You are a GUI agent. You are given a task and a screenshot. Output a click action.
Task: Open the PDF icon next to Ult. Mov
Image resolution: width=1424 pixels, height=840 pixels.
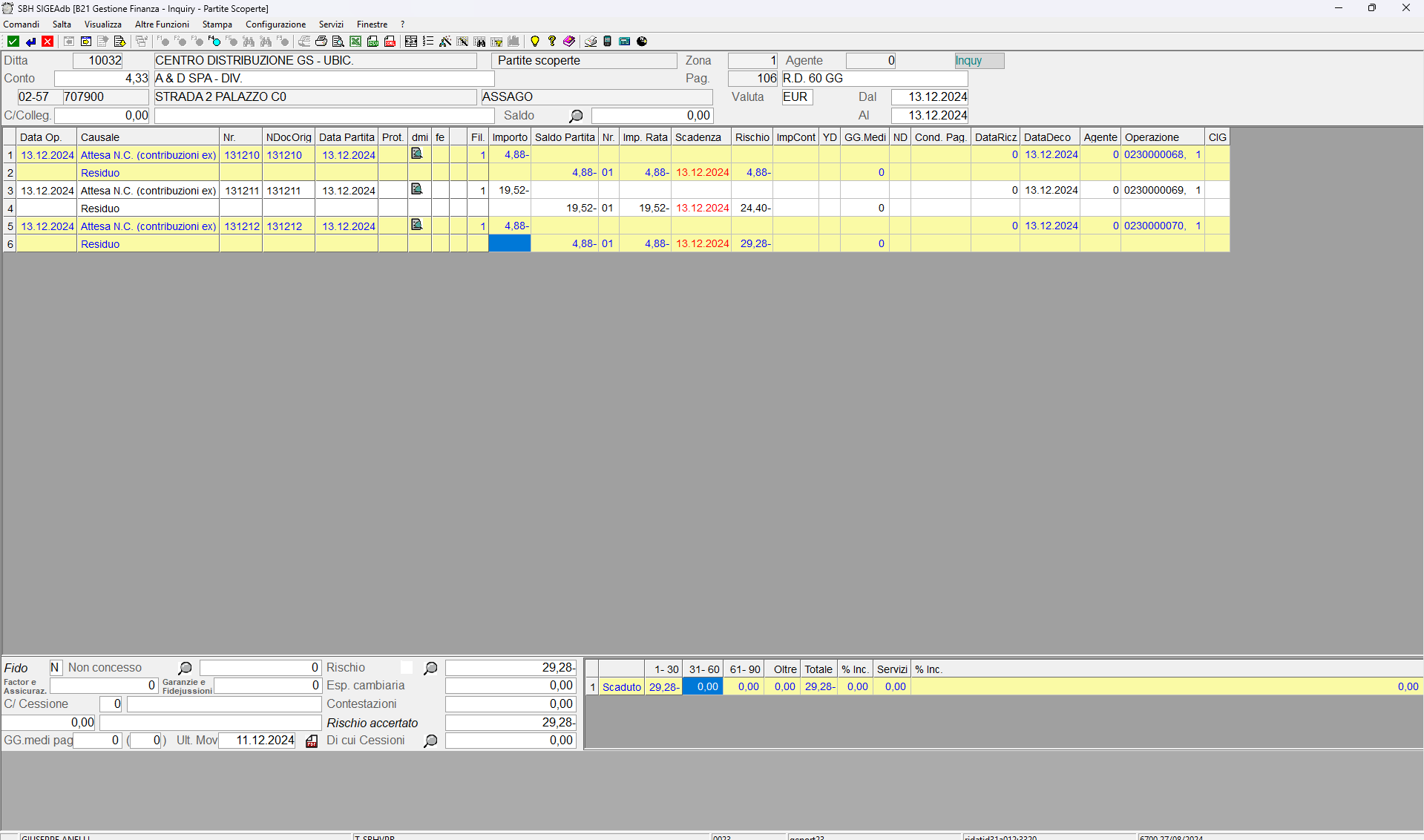coord(312,741)
